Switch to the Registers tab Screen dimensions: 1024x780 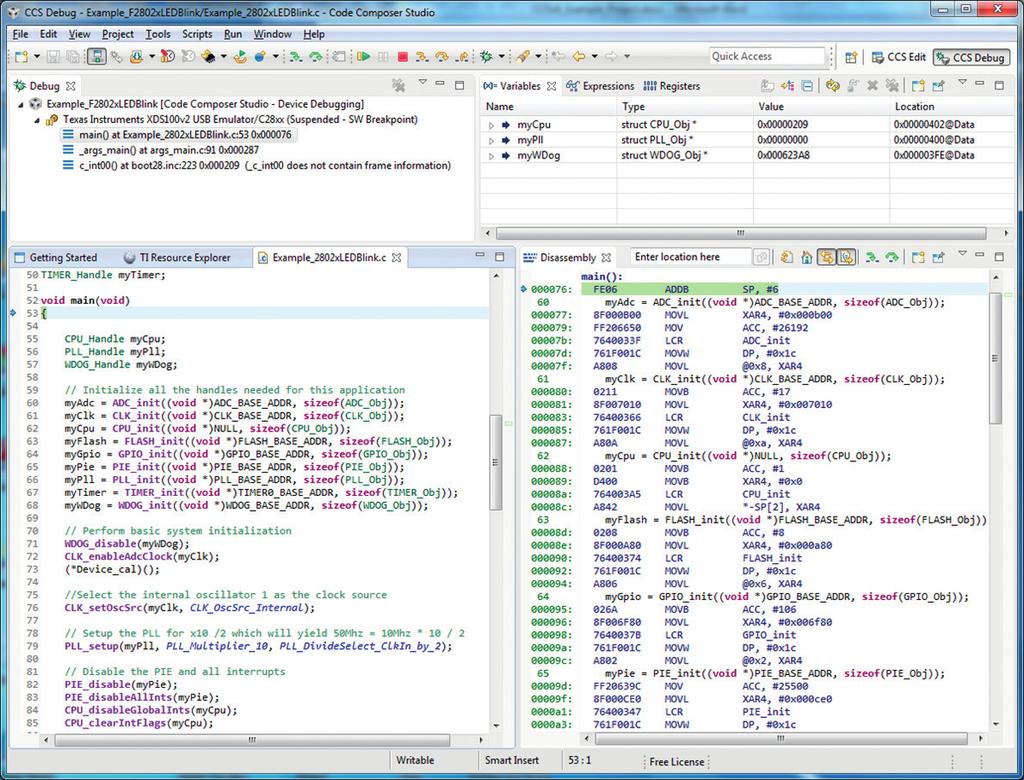click(672, 86)
